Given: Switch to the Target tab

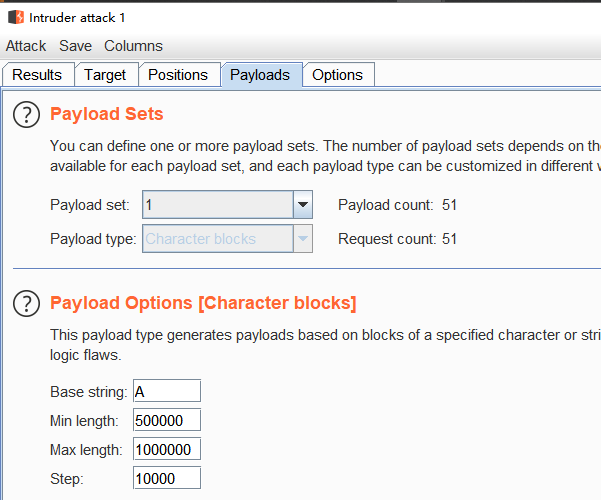Looking at the screenshot, I should click(105, 75).
